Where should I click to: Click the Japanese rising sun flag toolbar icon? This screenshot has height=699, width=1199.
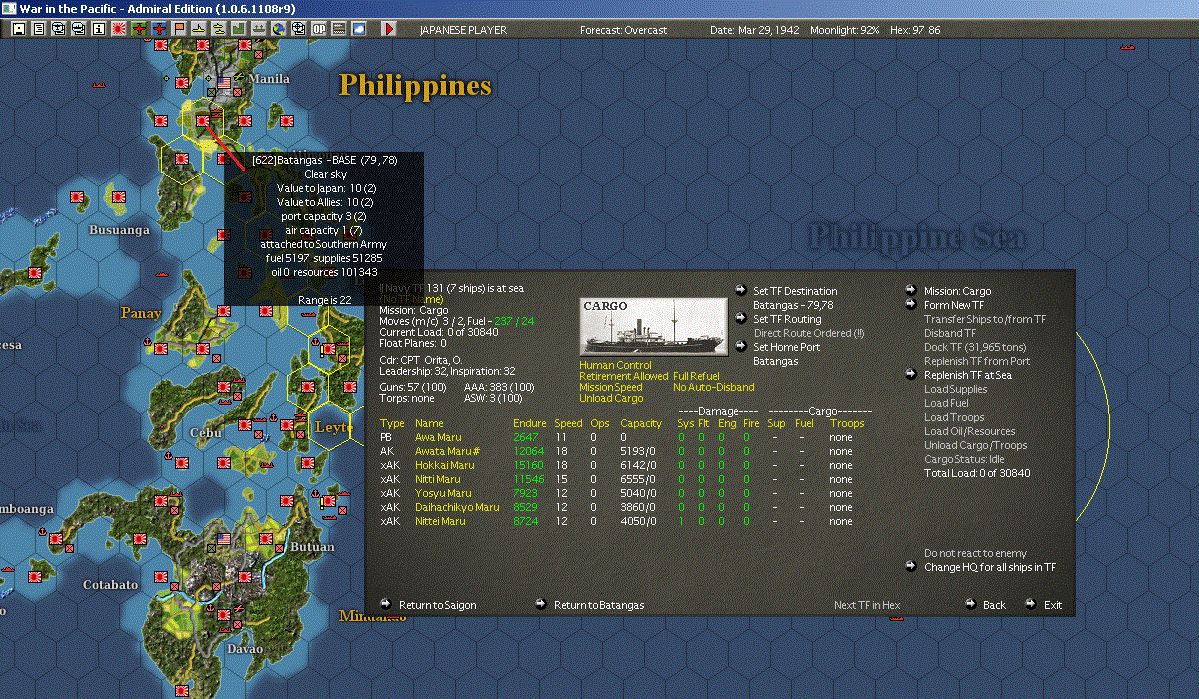(119, 29)
